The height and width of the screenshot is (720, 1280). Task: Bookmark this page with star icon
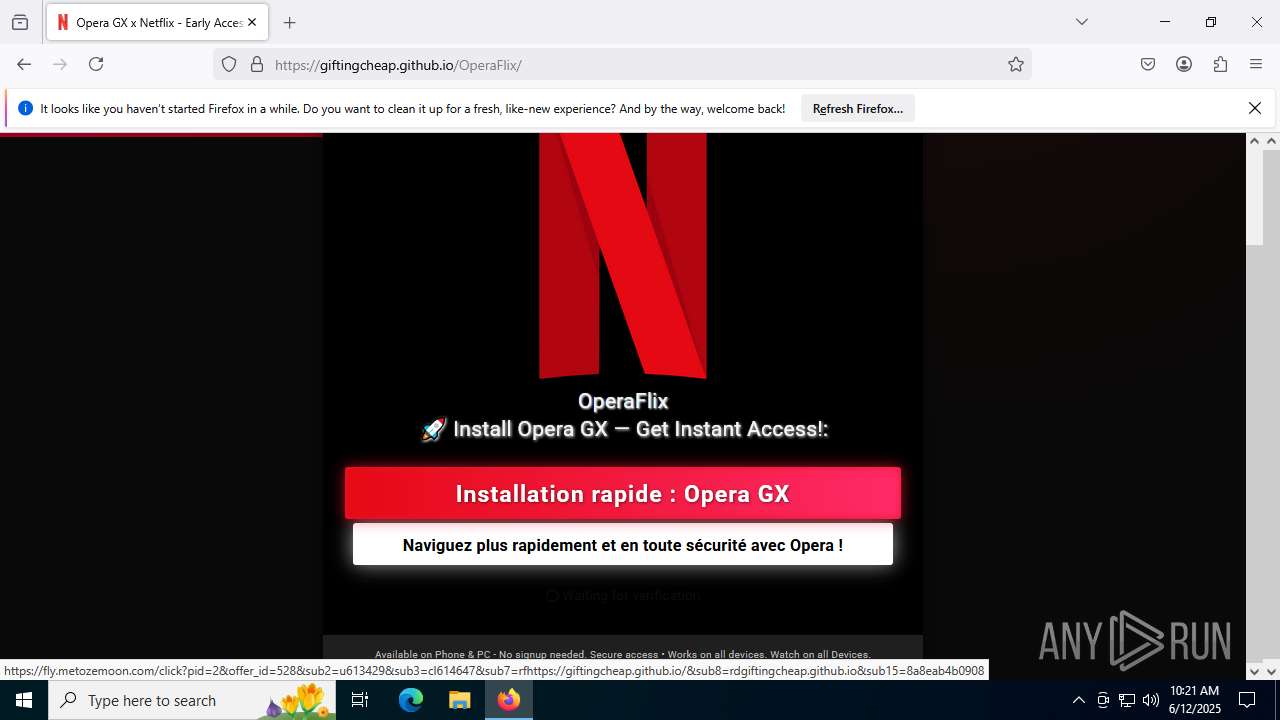click(x=1016, y=64)
